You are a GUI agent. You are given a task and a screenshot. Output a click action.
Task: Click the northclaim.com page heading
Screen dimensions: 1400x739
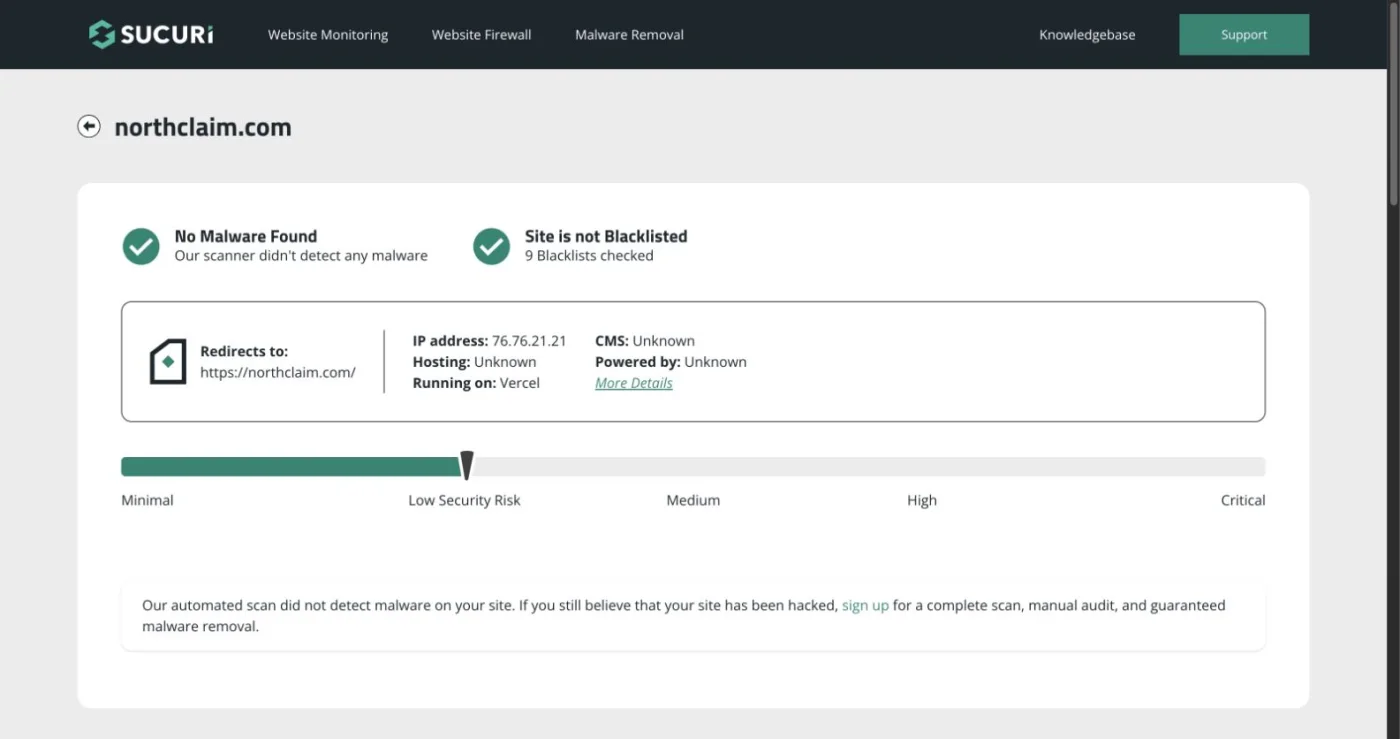point(203,127)
